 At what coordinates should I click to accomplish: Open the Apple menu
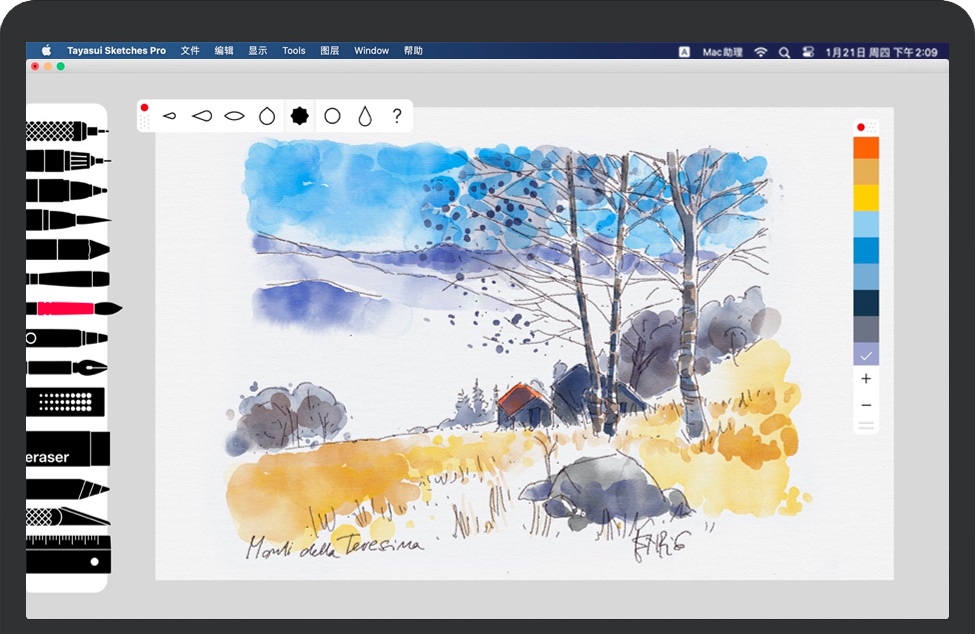coord(47,50)
